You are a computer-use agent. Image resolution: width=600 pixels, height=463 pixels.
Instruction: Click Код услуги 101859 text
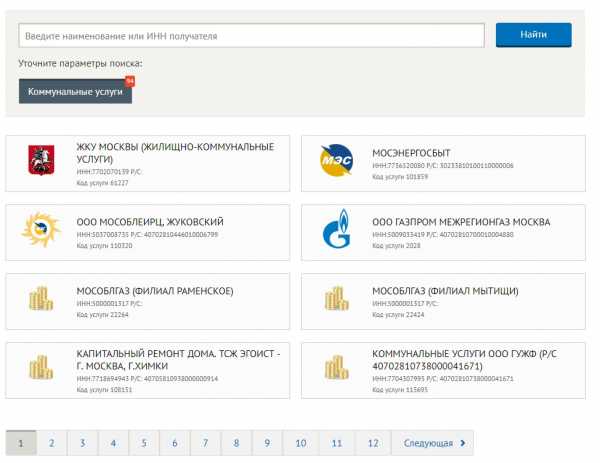tap(400, 177)
